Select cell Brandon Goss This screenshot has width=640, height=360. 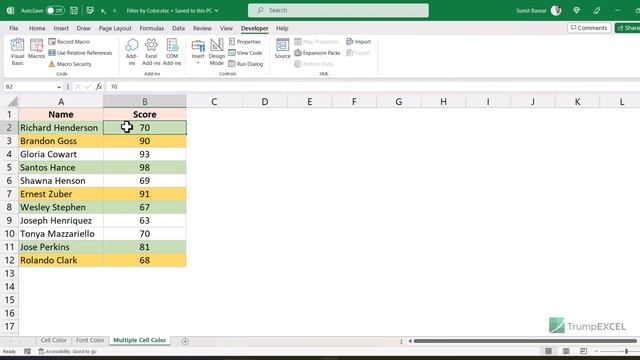[61, 141]
